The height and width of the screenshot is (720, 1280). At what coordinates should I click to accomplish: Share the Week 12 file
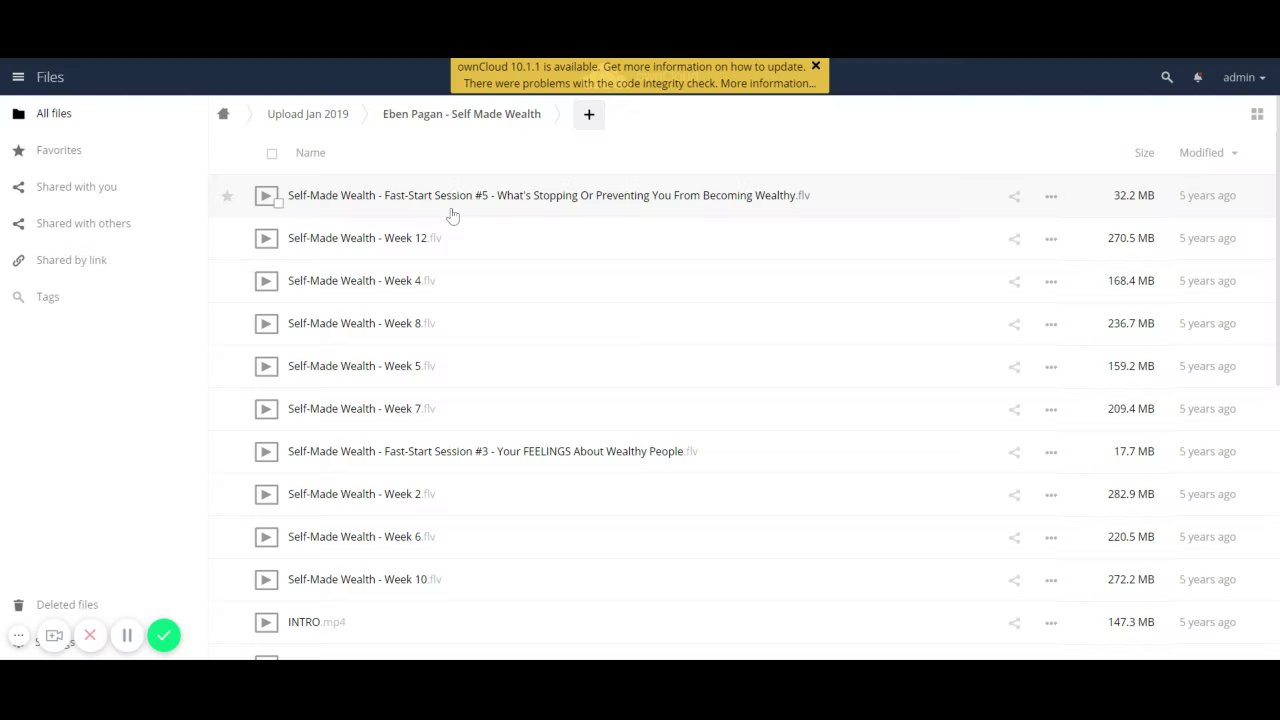tap(1014, 239)
